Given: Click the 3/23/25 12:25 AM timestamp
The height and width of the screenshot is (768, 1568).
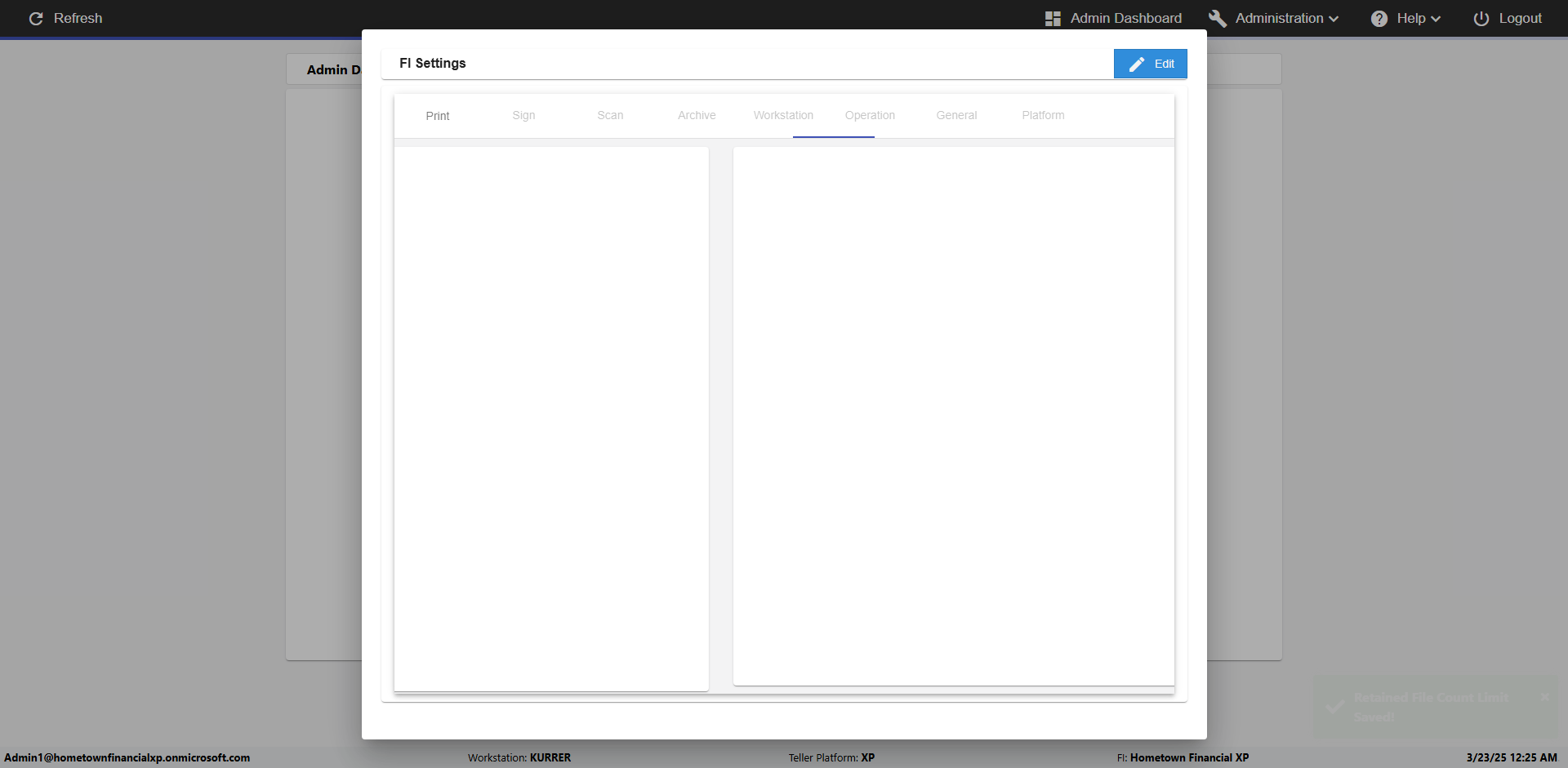Looking at the screenshot, I should [x=1512, y=757].
